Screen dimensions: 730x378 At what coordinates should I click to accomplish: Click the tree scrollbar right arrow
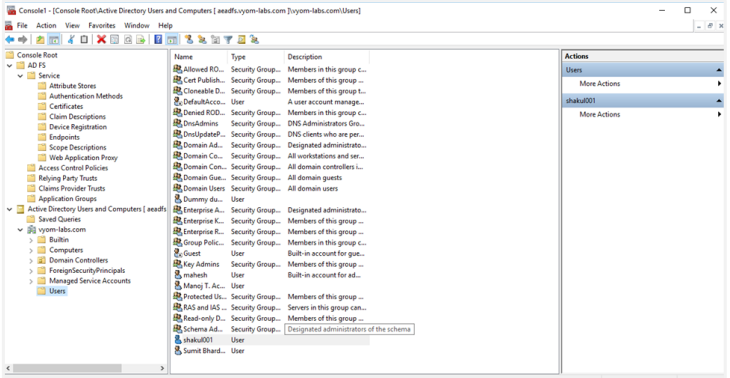tap(162, 368)
